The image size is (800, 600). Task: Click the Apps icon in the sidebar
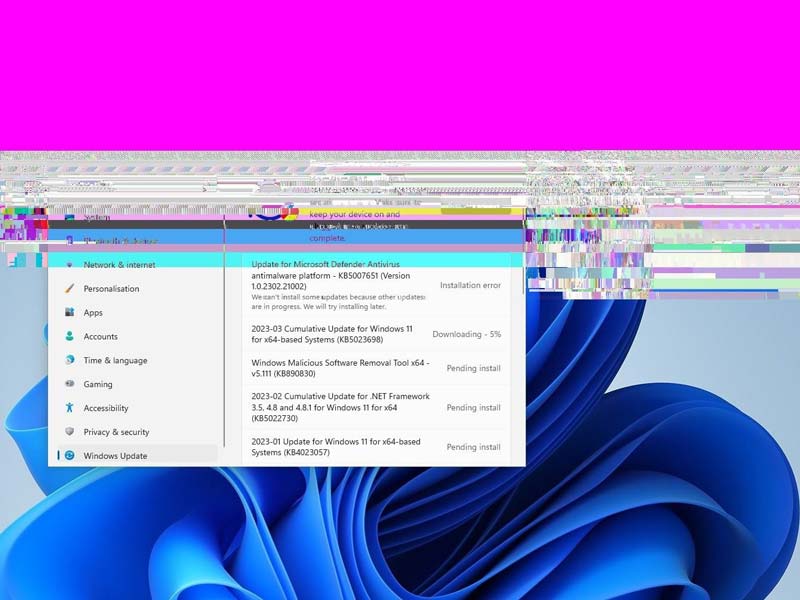68,312
